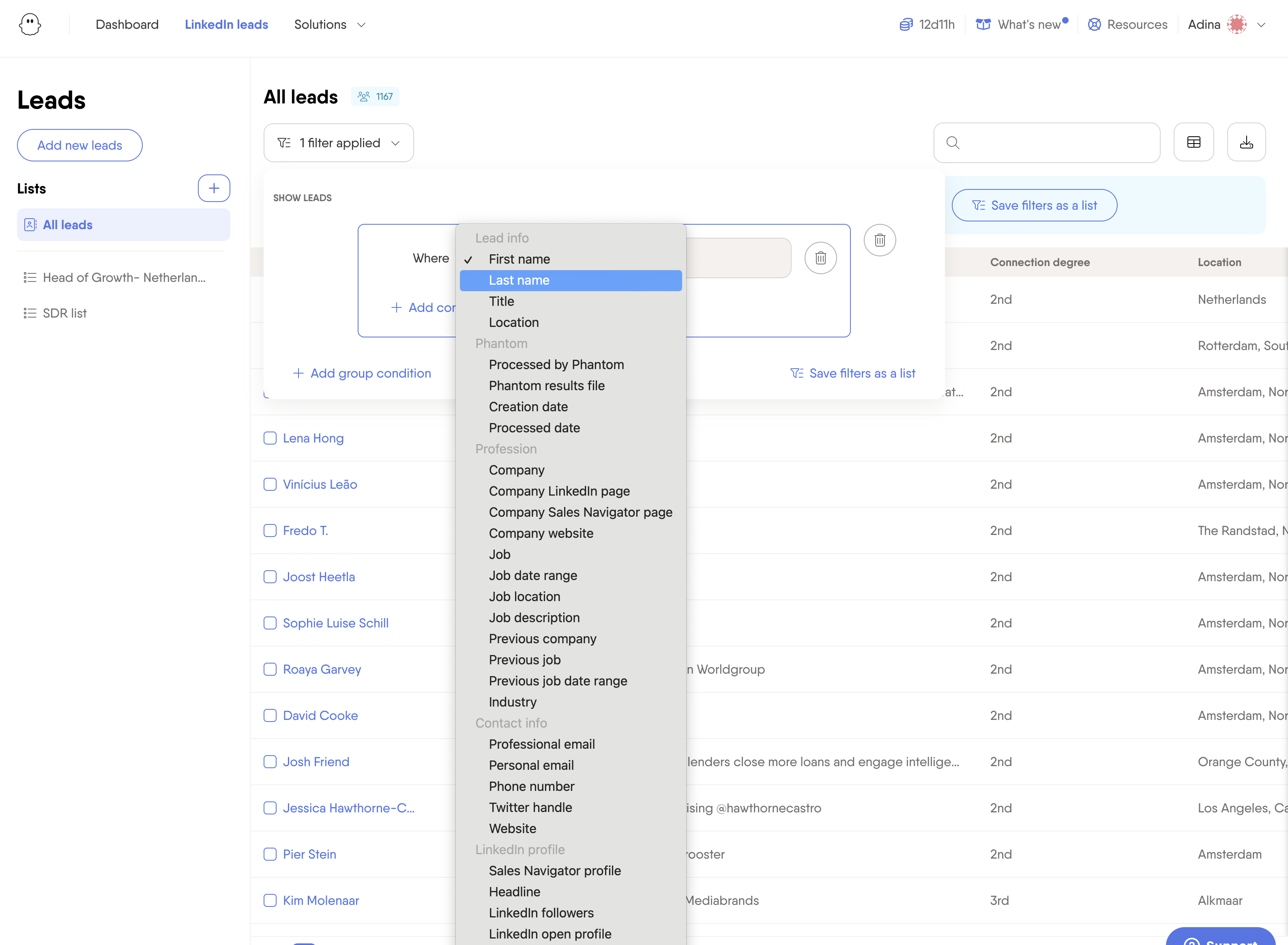Check the box next to Lena Hong
The width and height of the screenshot is (1288, 945).
[x=270, y=438]
